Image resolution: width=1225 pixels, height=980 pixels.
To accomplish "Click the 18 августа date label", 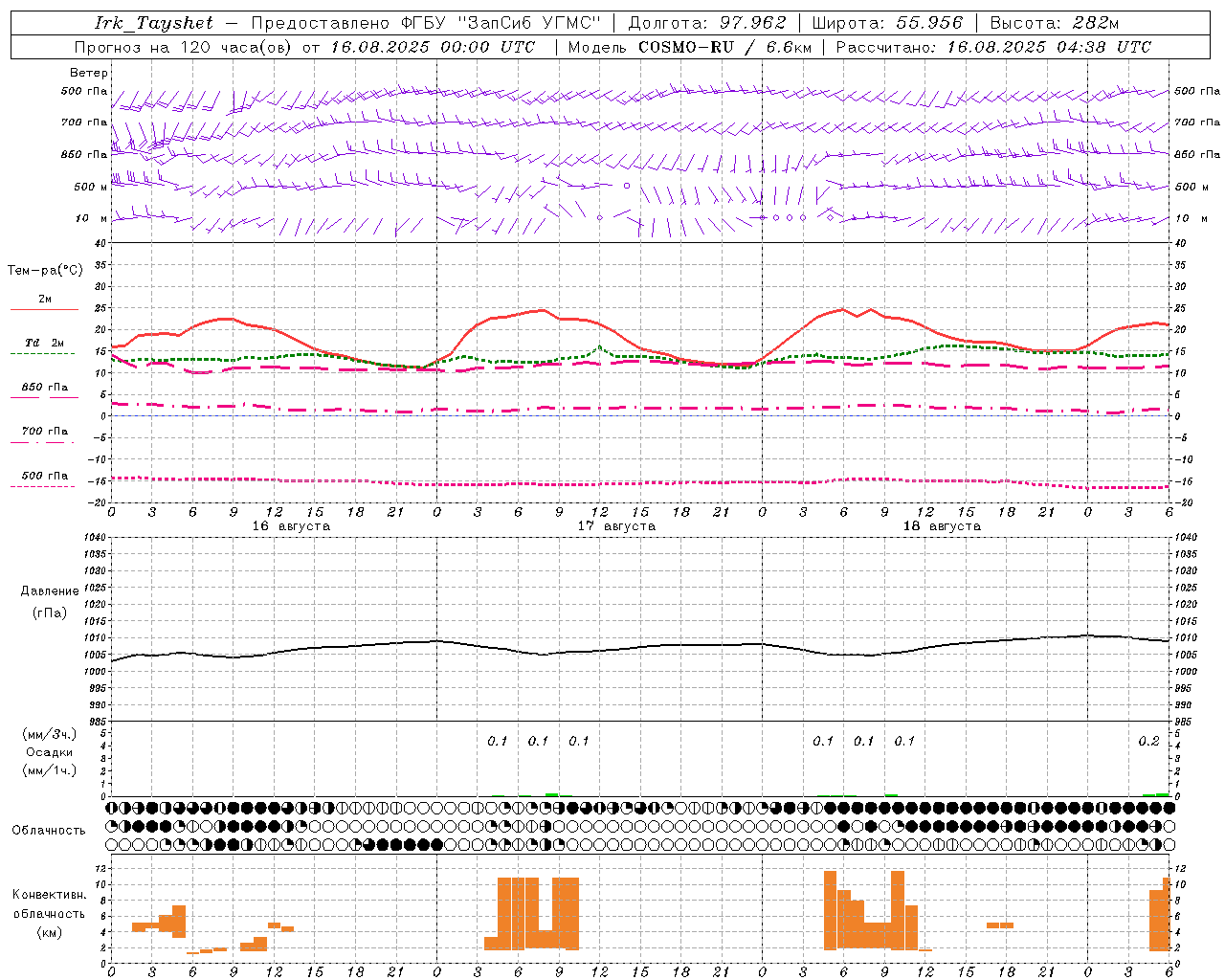I will click(x=942, y=526).
